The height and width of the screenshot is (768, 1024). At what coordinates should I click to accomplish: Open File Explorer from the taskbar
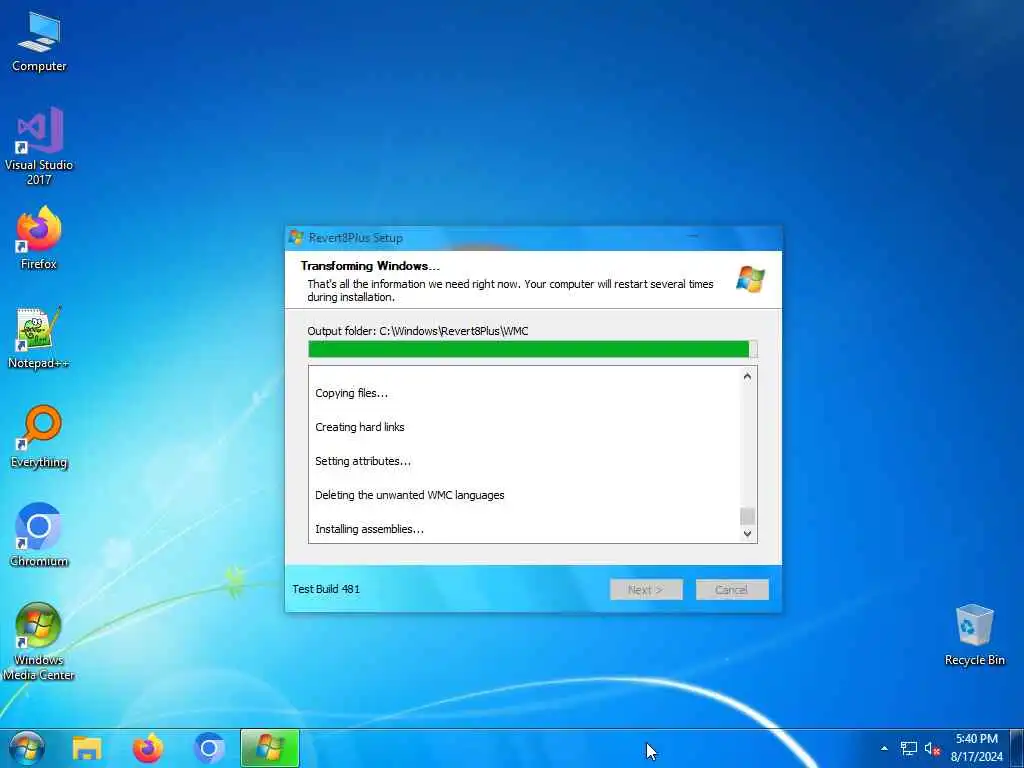click(87, 748)
